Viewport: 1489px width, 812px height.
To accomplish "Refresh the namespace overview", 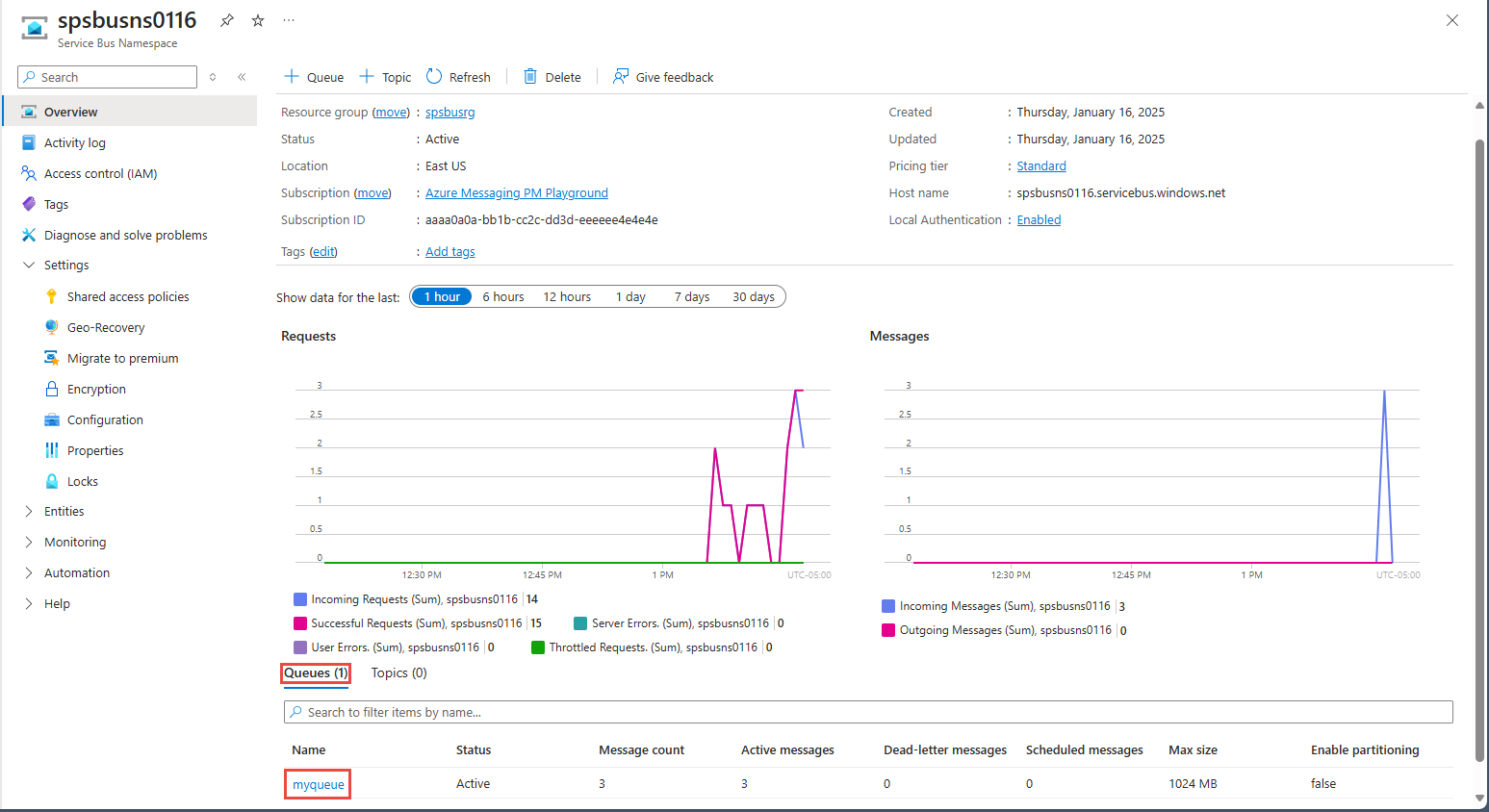I will pyautogui.click(x=459, y=76).
